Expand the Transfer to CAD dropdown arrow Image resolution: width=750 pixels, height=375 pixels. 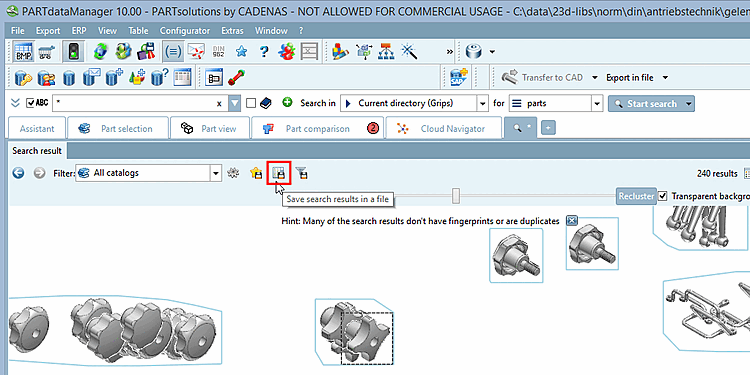tap(595, 77)
